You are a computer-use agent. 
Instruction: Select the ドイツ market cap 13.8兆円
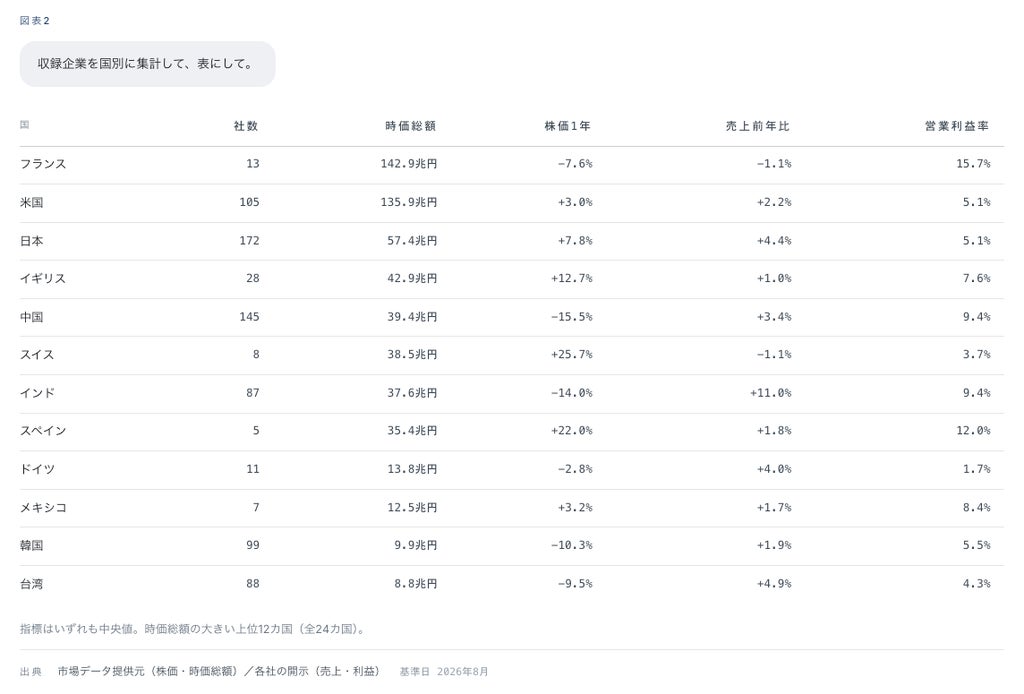coord(412,469)
